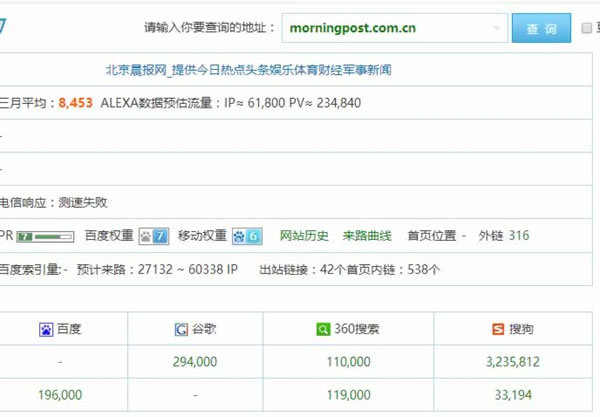Click the 外链 count 316

[x=519, y=235]
